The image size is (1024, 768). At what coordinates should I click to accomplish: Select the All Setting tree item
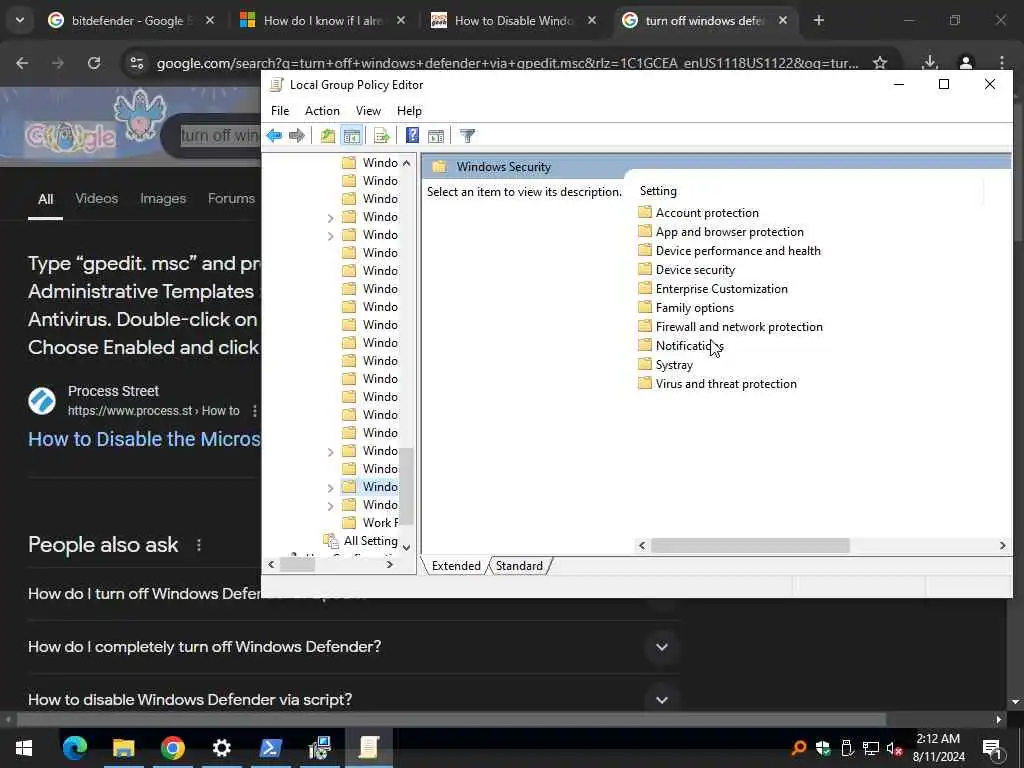click(x=360, y=541)
